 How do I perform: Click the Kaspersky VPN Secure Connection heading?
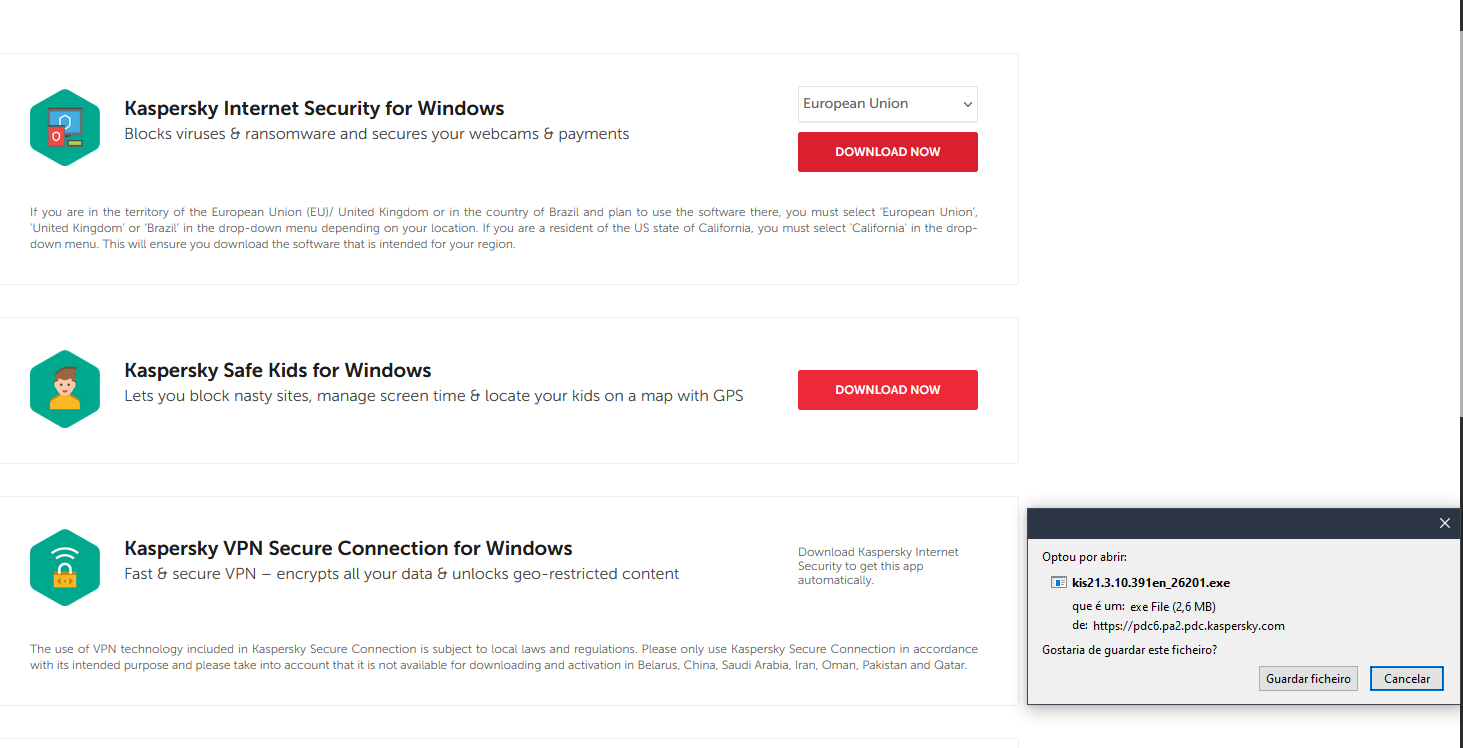(x=348, y=549)
